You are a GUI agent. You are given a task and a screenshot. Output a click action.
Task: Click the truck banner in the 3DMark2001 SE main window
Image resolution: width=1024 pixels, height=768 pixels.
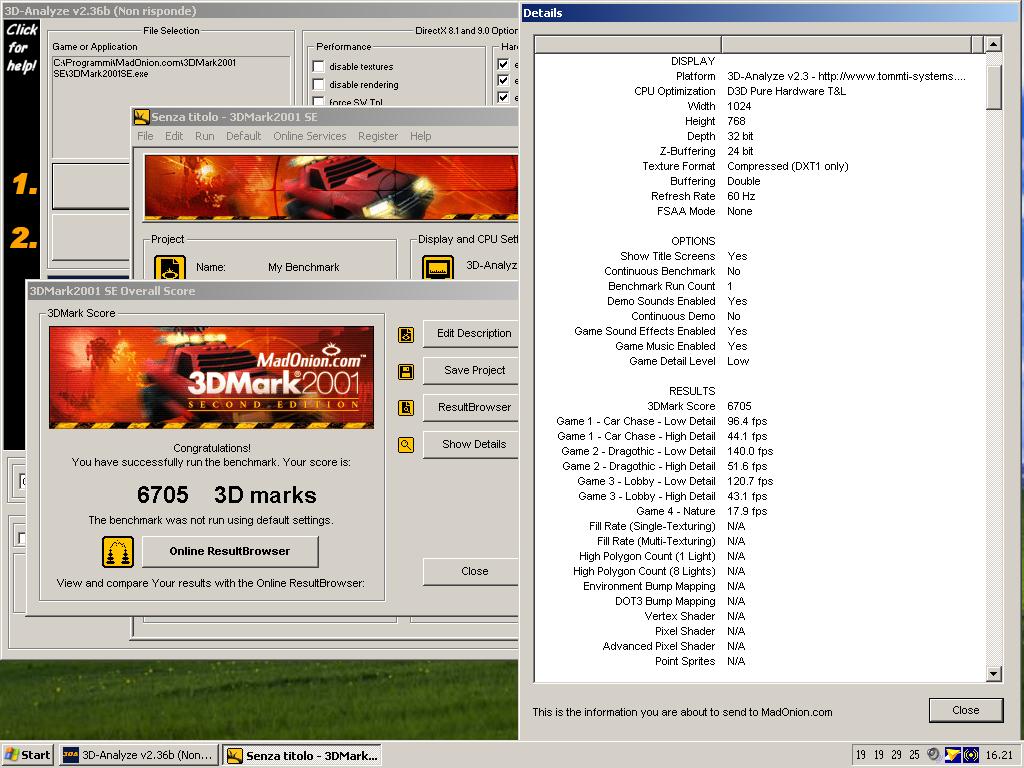tap(331, 187)
